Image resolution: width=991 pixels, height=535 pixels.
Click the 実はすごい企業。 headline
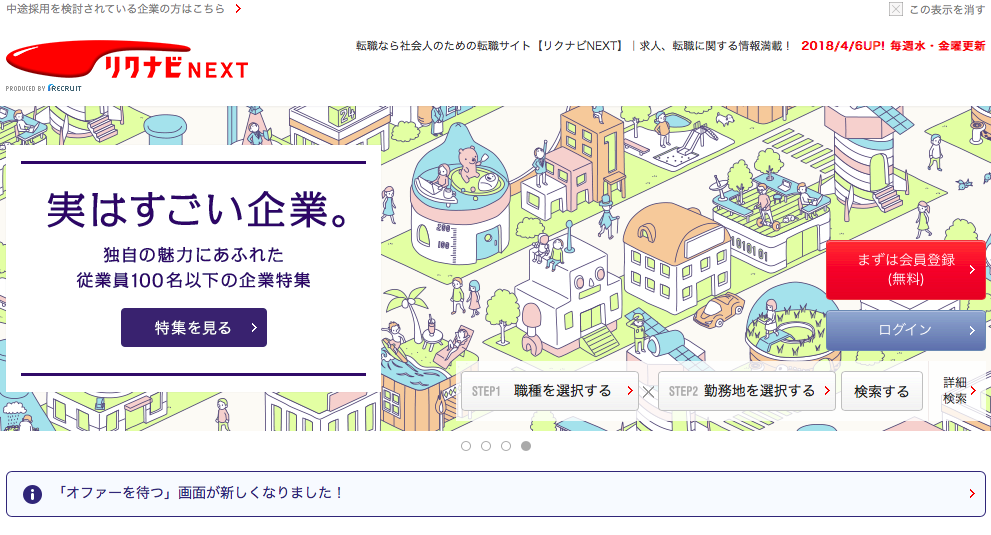pos(198,209)
